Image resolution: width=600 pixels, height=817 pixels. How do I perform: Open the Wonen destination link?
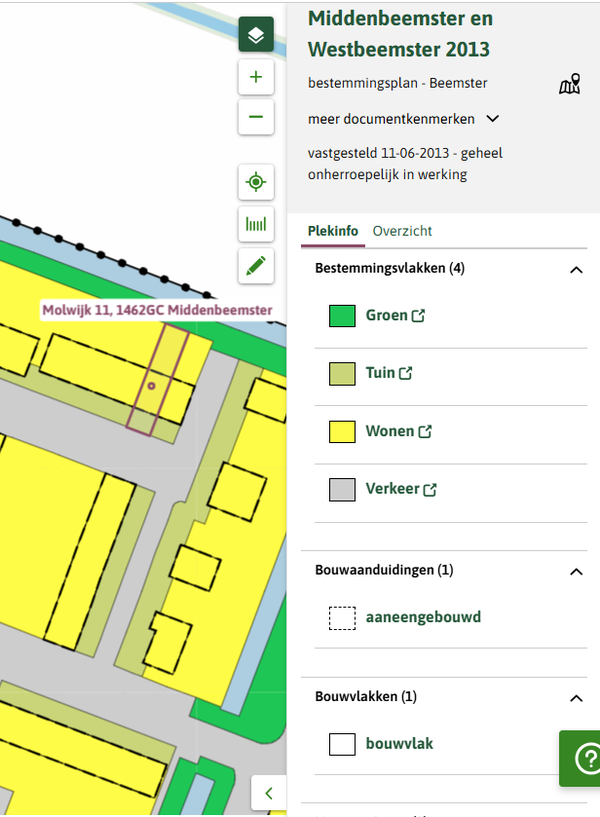[398, 432]
